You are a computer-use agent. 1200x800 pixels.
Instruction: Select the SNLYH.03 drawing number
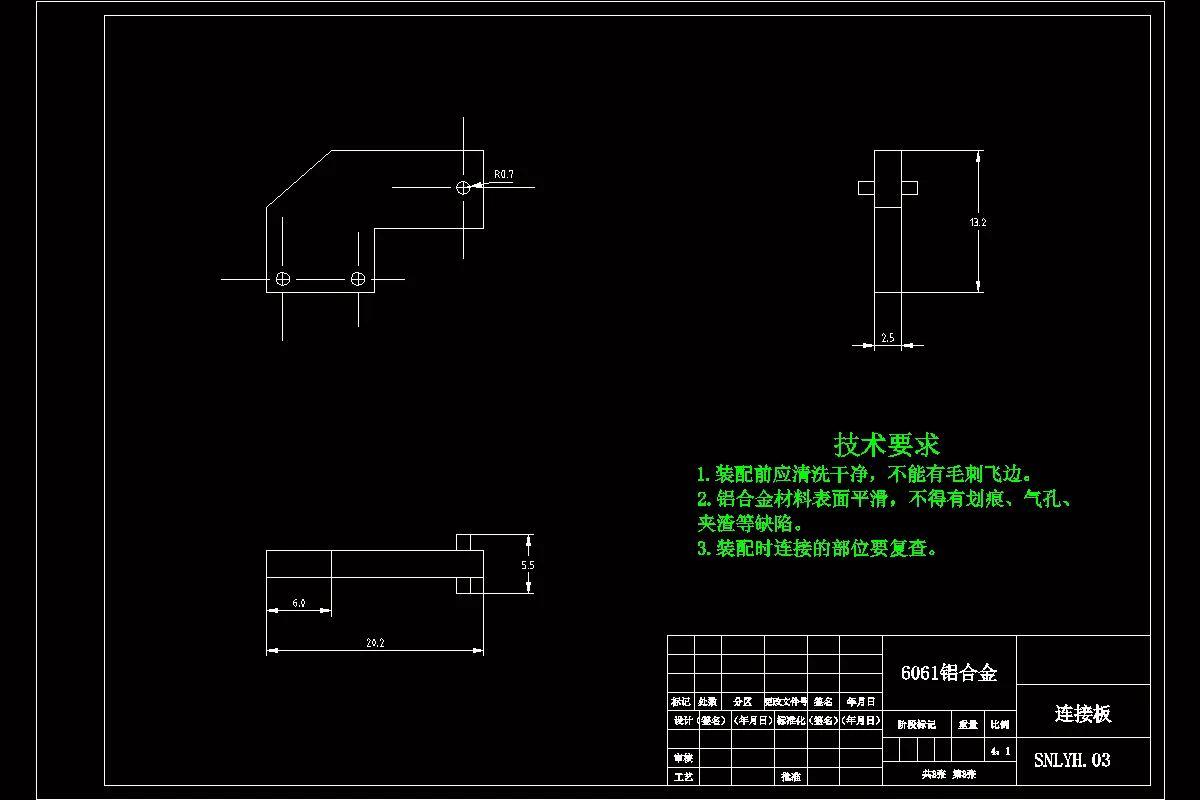[1072, 760]
